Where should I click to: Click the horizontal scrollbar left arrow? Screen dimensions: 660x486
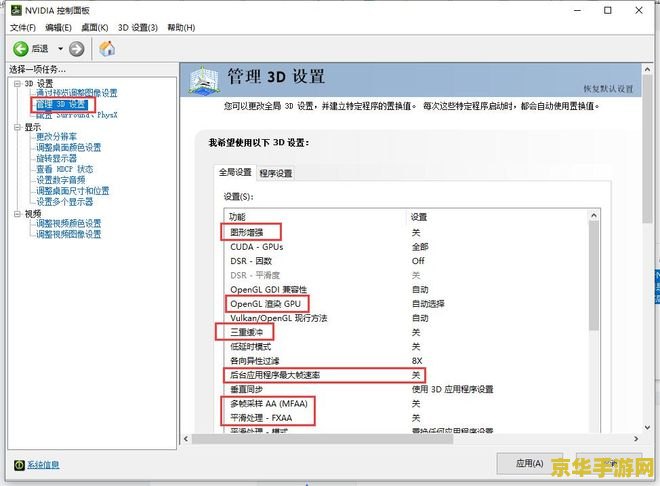[186, 439]
